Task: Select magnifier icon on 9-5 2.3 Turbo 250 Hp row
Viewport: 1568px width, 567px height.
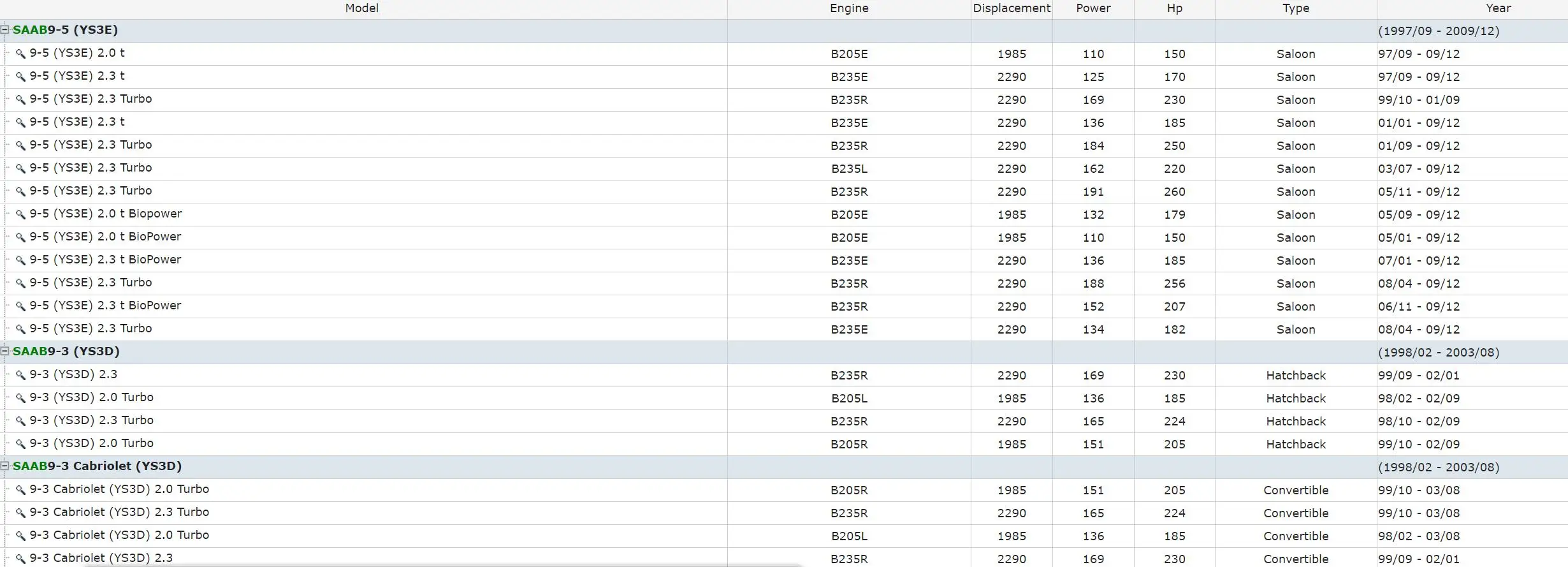Action: (x=20, y=145)
